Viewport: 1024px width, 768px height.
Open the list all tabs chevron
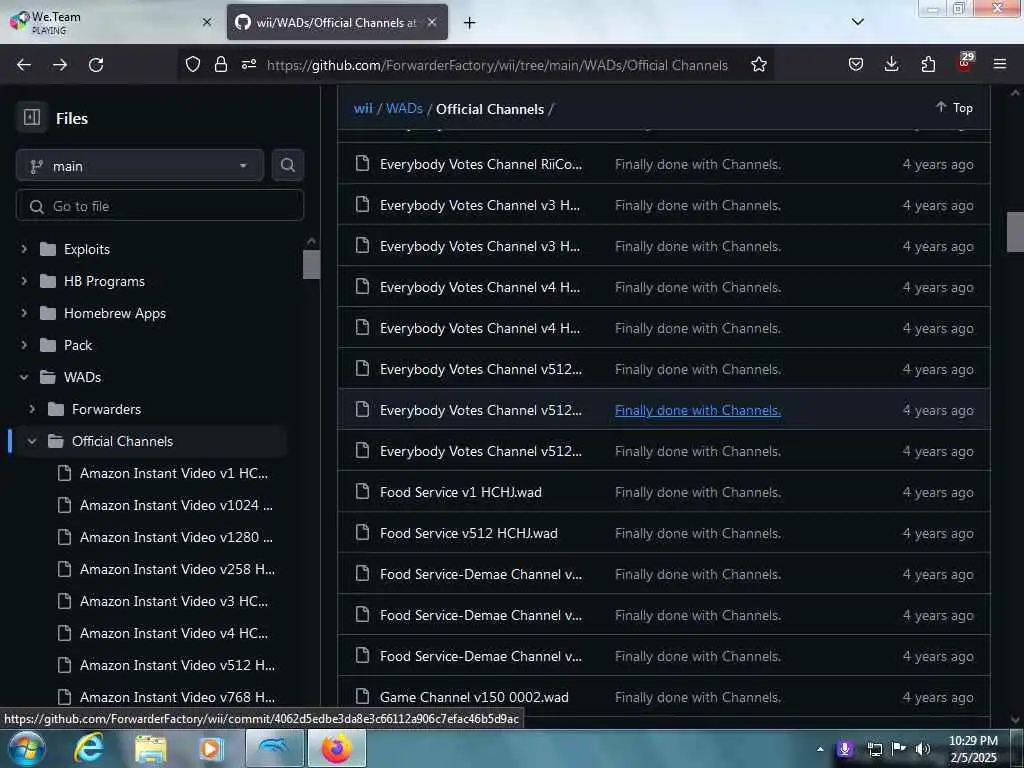[x=857, y=22]
